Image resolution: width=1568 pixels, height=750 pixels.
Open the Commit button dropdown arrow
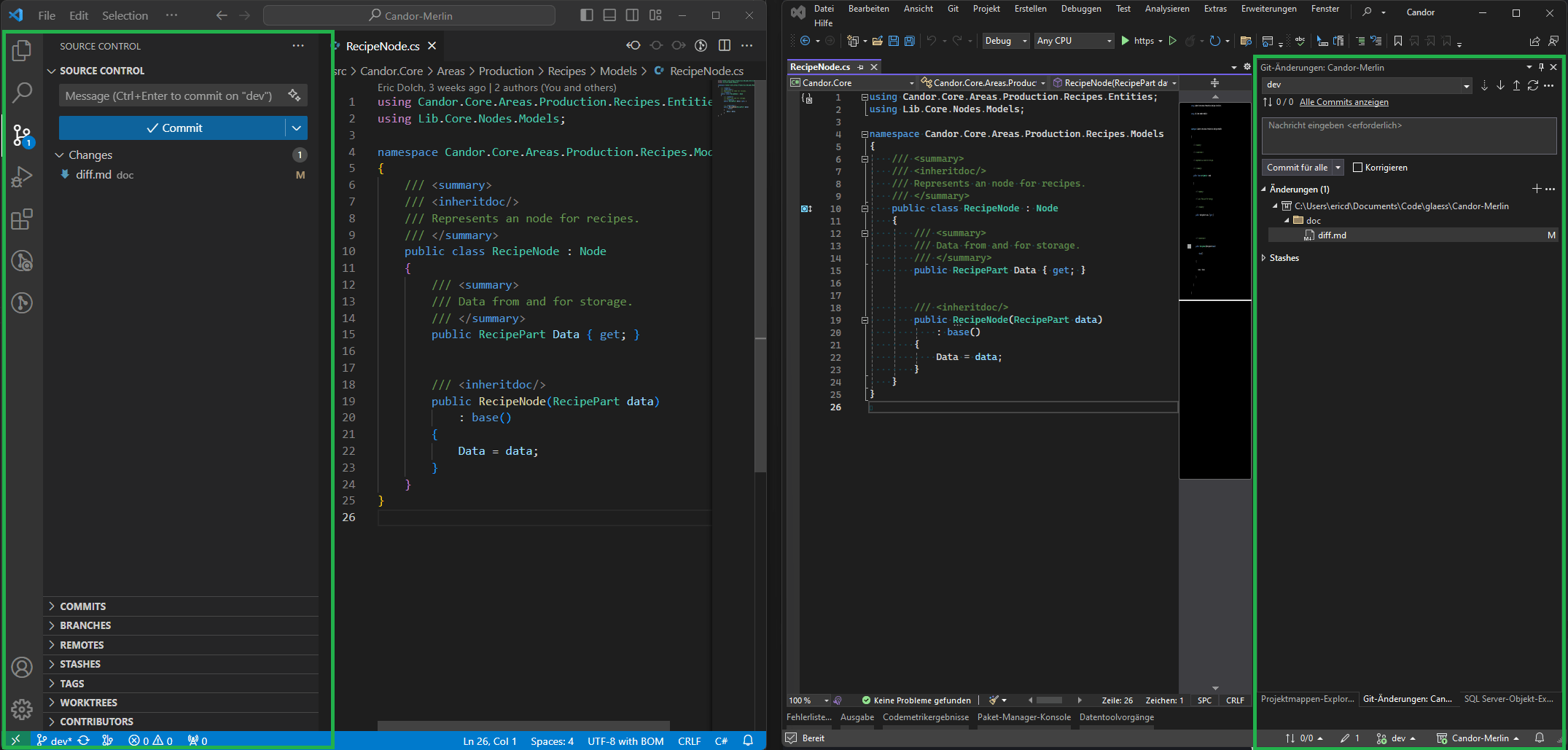coord(297,128)
